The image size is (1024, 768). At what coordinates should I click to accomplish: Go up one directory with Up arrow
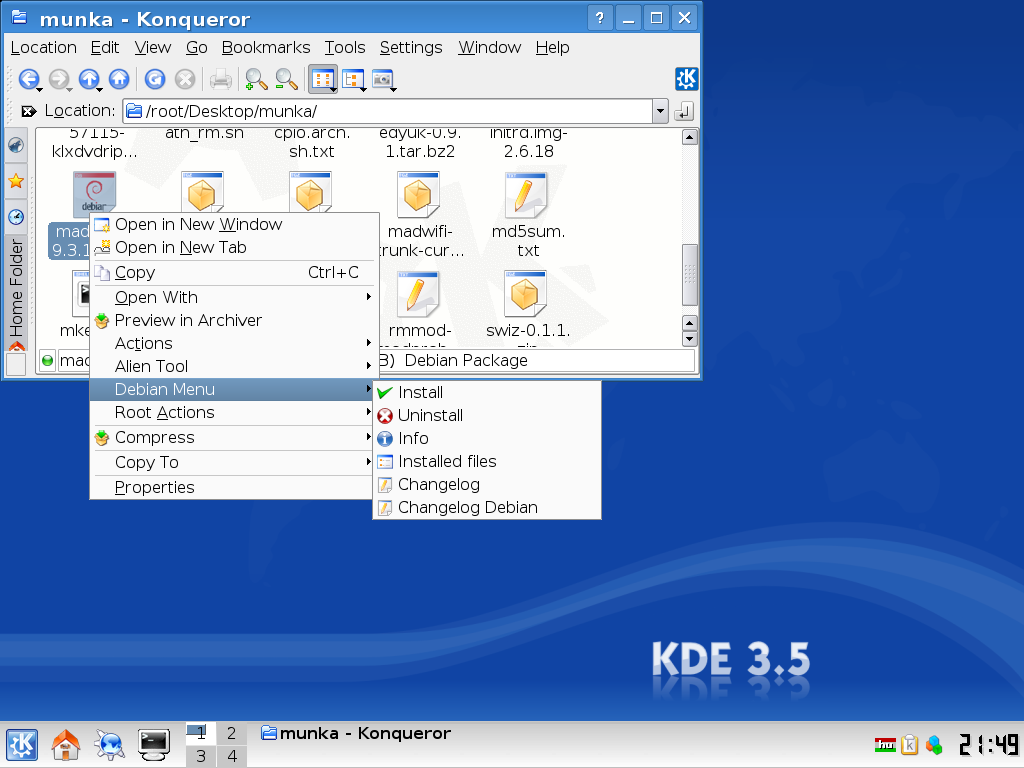click(x=89, y=79)
